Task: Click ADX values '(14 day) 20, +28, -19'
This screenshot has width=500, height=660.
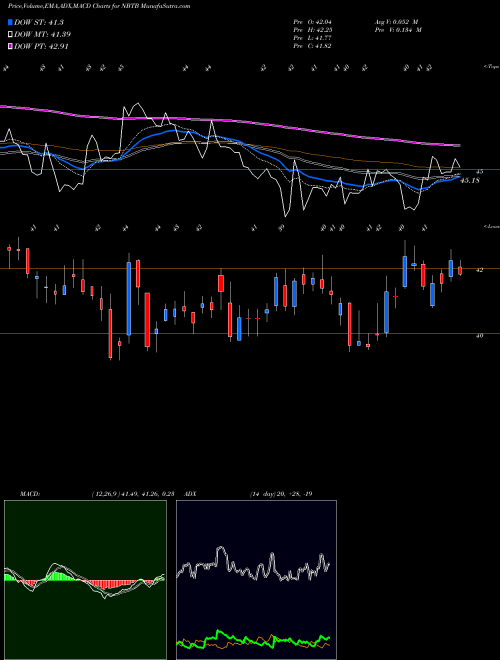Action: (x=281, y=494)
